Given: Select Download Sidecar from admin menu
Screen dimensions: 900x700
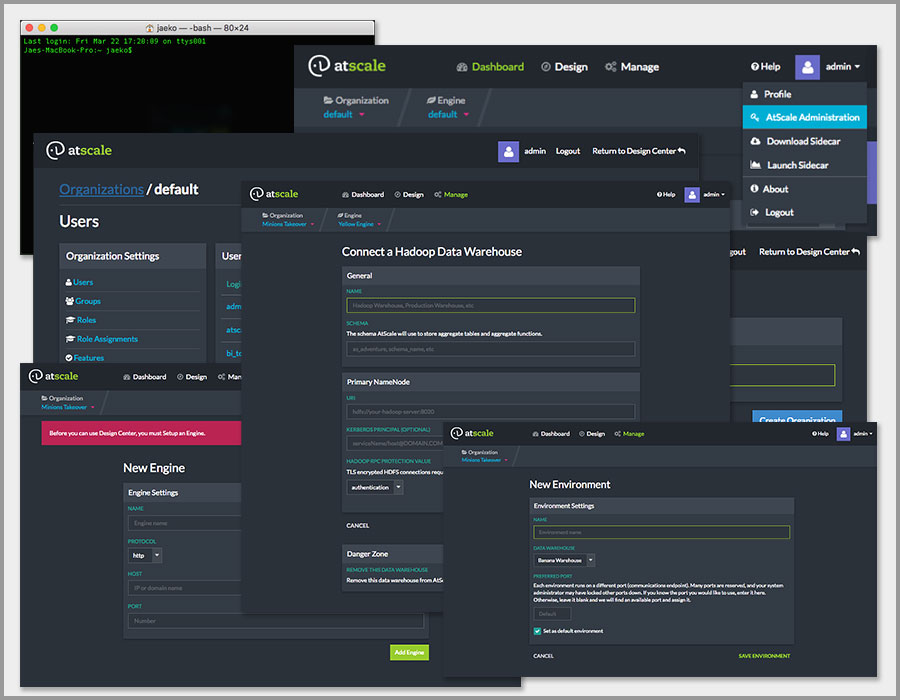Looking at the screenshot, I should pos(805,141).
